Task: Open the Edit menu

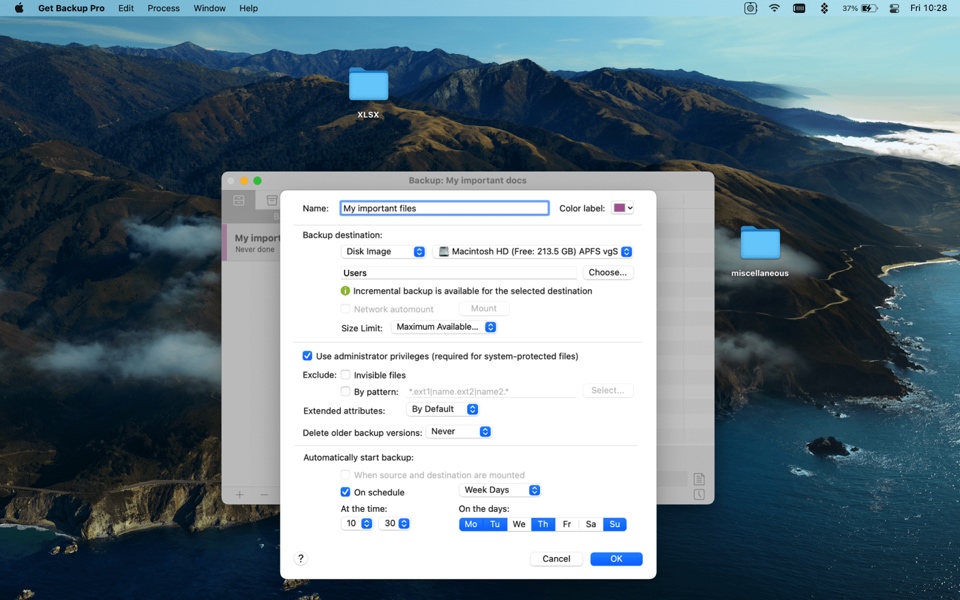Action: click(x=126, y=8)
